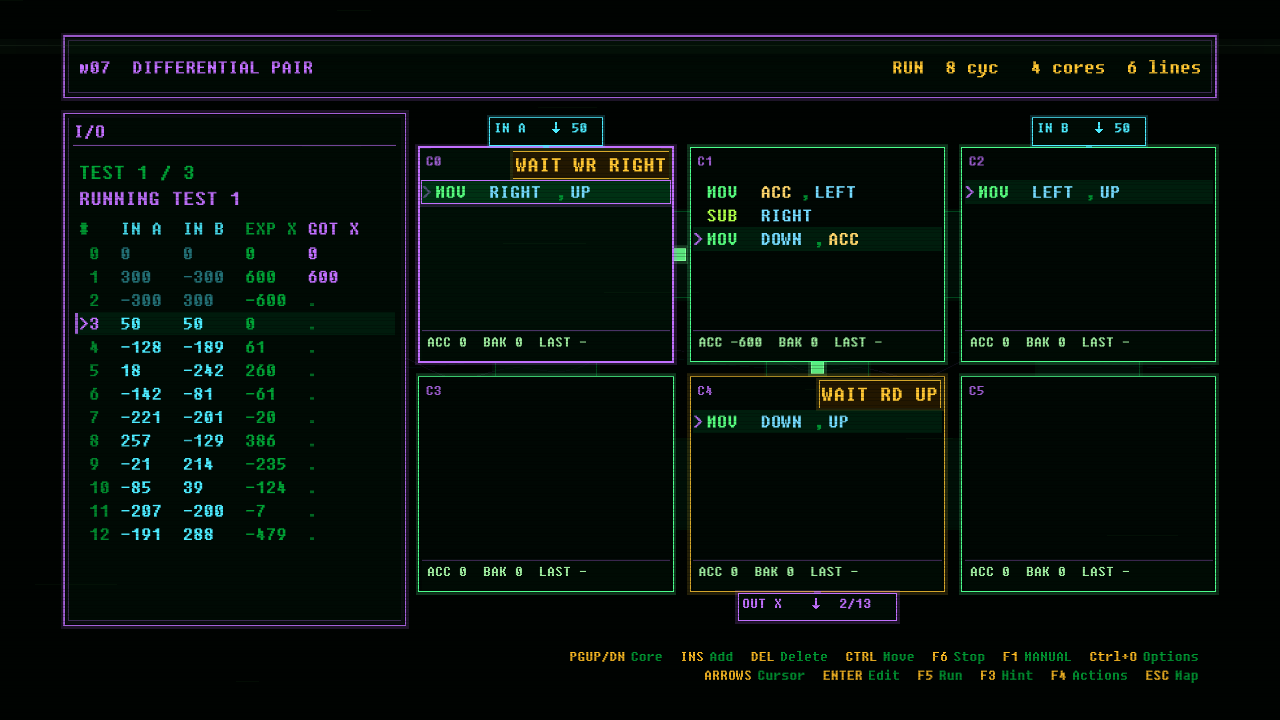Select the MOV DOWN, UP line in core C4
This screenshot has width=1280, height=720.
tap(817, 422)
